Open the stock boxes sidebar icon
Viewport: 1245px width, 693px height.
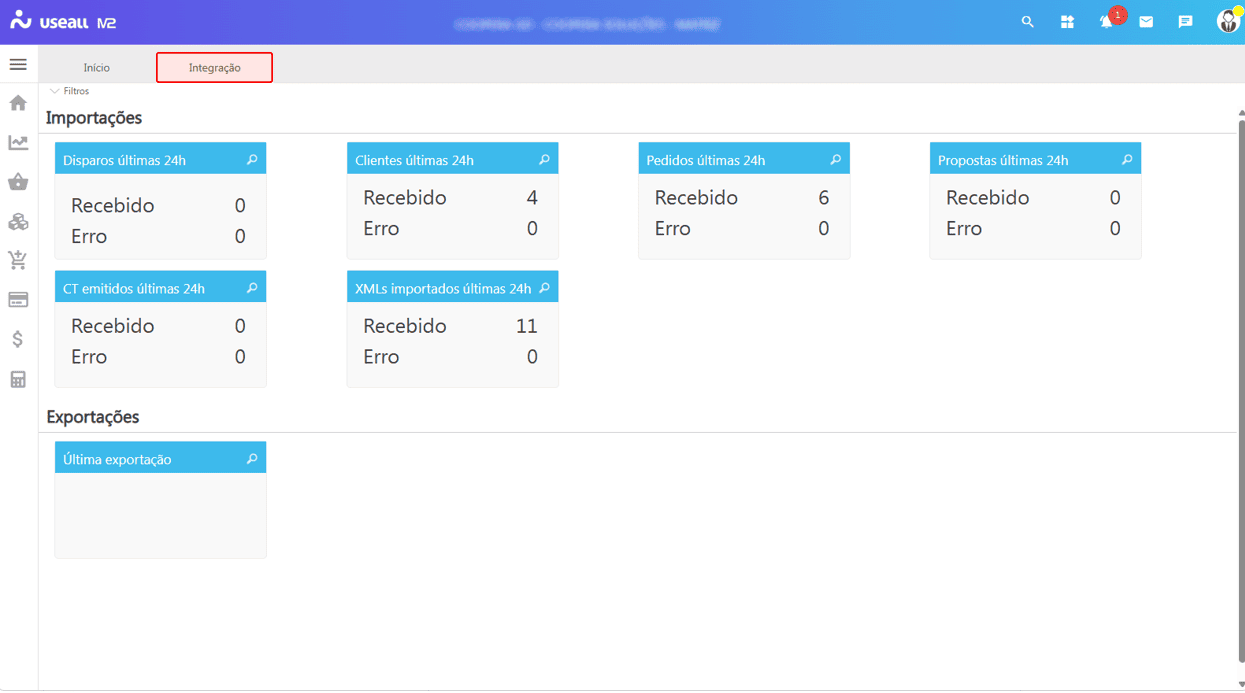(18, 222)
